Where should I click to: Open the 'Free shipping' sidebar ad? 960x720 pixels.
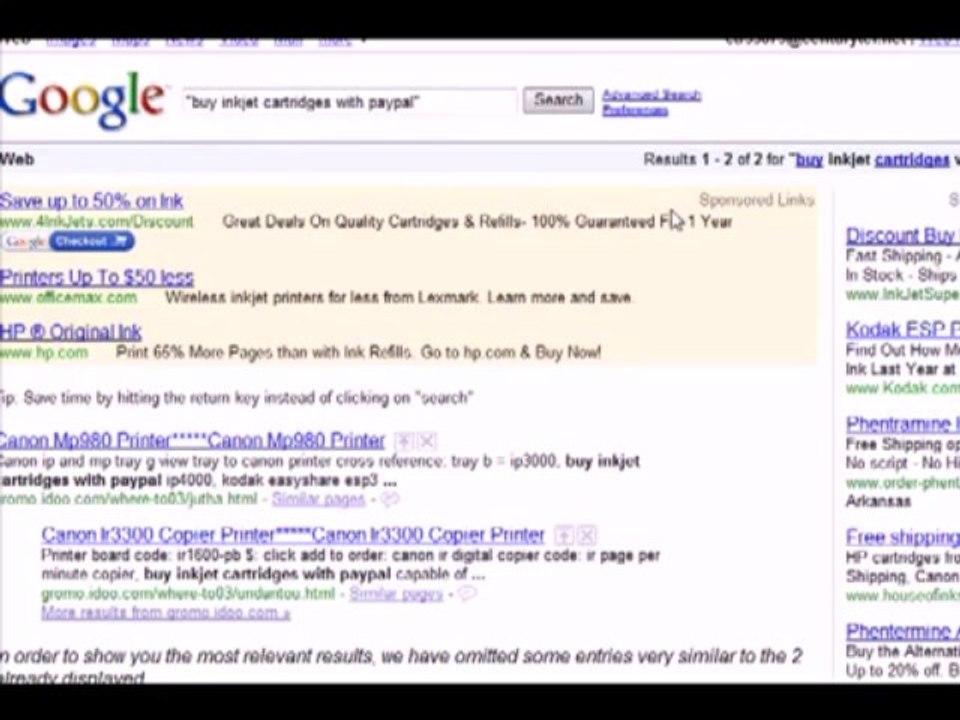(903, 538)
